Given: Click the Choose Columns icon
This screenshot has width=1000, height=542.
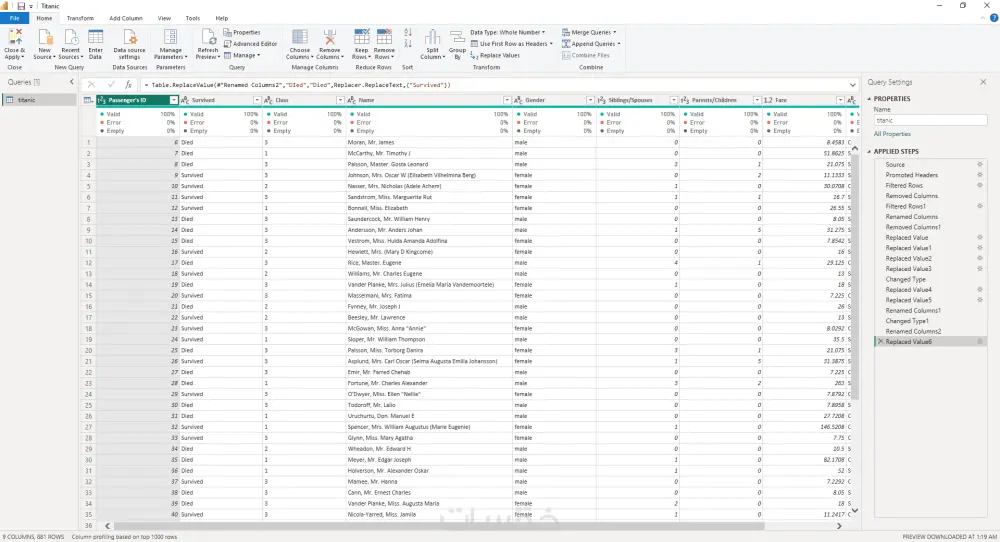Looking at the screenshot, I should (300, 38).
